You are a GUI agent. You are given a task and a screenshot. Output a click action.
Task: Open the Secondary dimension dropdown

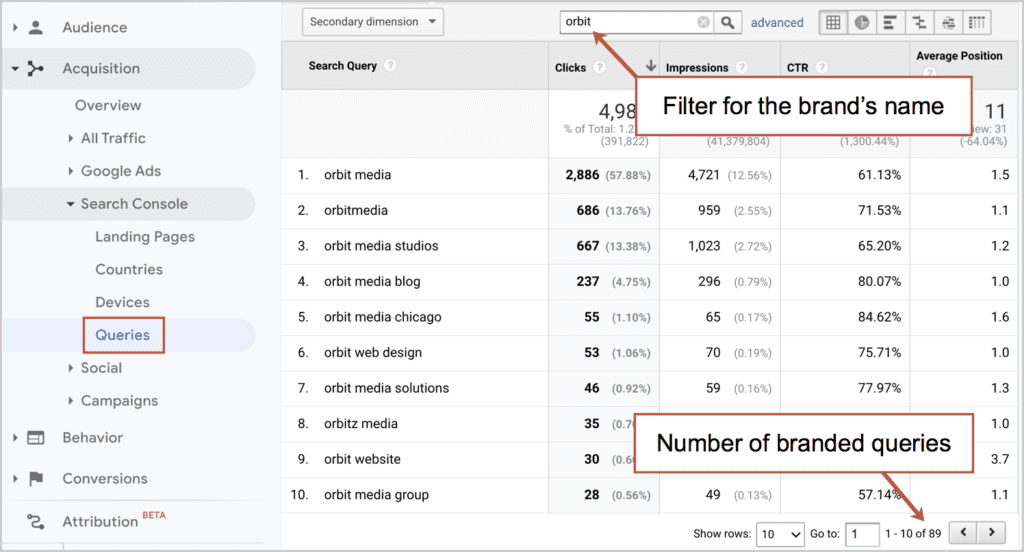pos(373,22)
